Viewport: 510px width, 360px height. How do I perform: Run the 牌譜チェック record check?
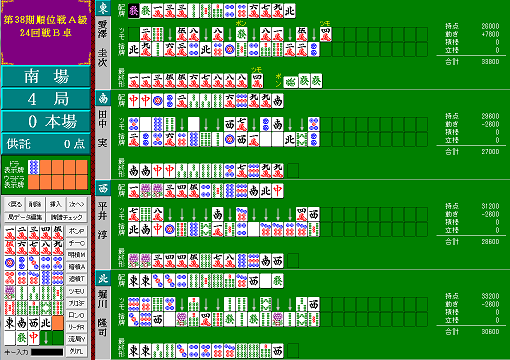(x=66, y=217)
